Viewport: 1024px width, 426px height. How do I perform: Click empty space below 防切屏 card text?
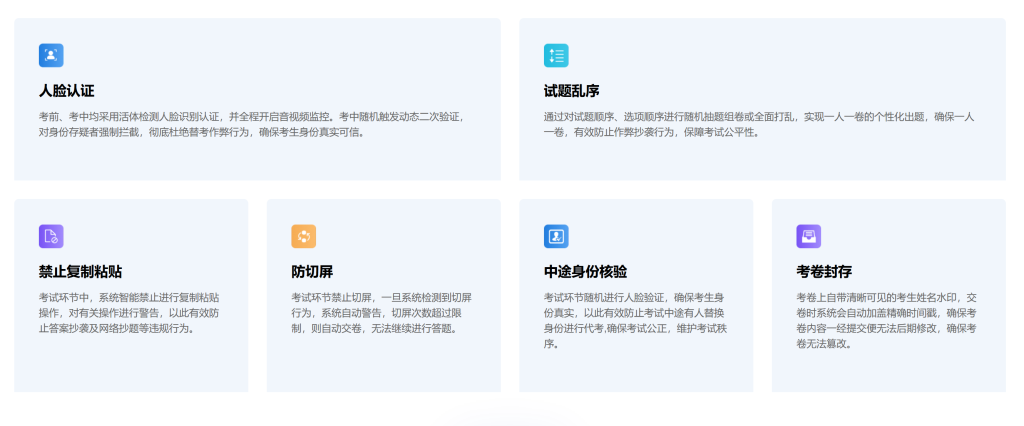pyautogui.click(x=383, y=365)
